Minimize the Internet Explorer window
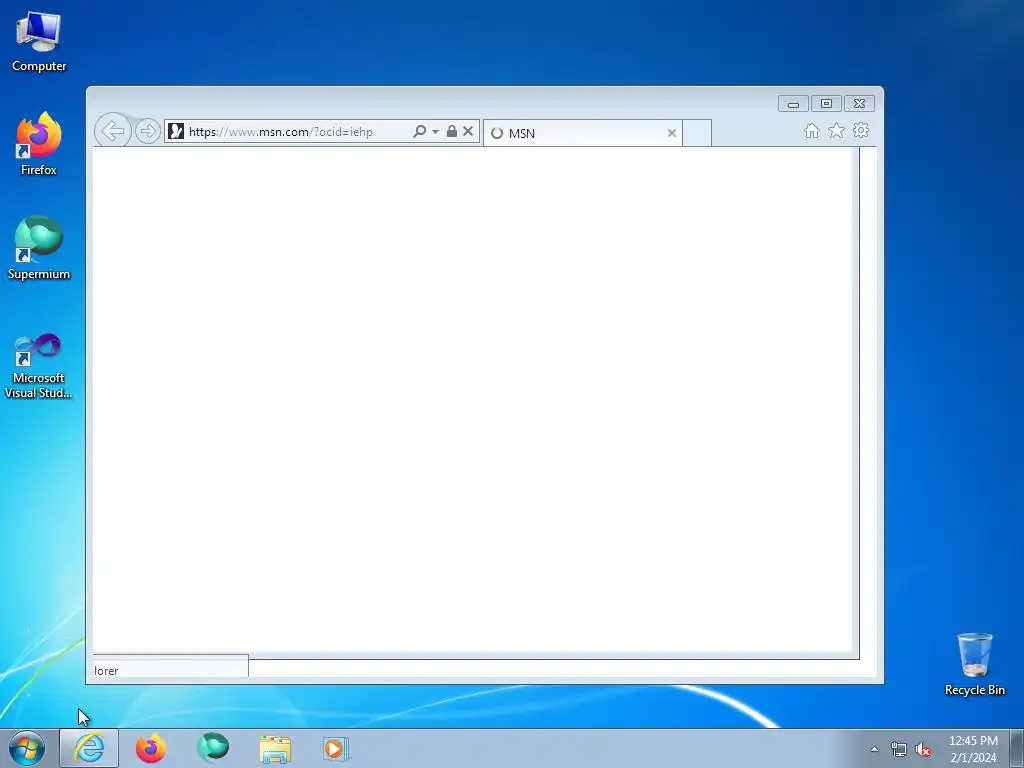Image resolution: width=1024 pixels, height=768 pixels. (x=793, y=104)
